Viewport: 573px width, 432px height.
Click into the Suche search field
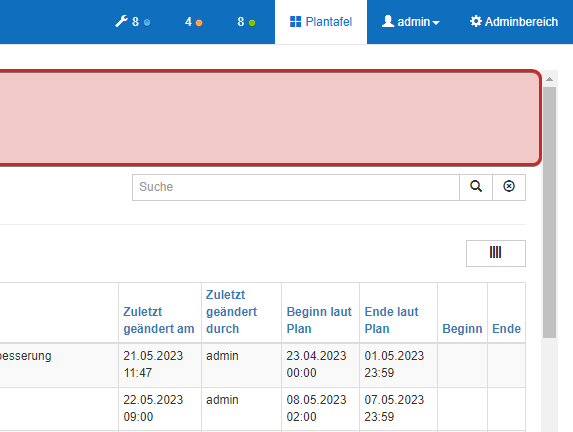point(296,187)
